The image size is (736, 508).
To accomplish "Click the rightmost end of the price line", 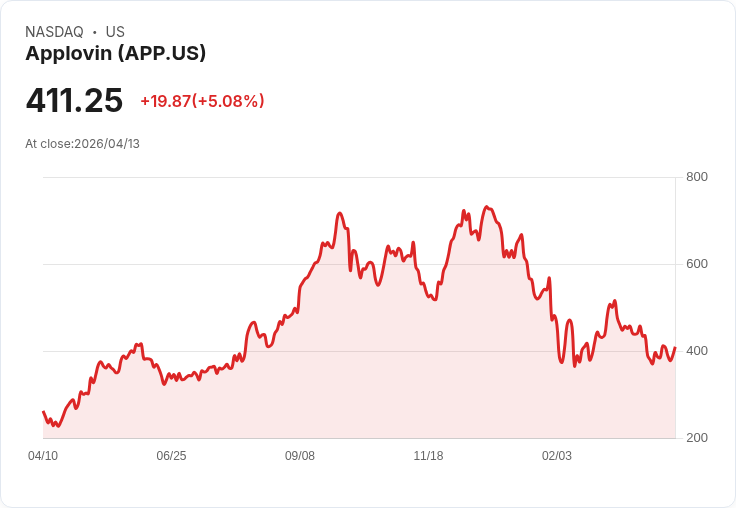I will 675,348.
